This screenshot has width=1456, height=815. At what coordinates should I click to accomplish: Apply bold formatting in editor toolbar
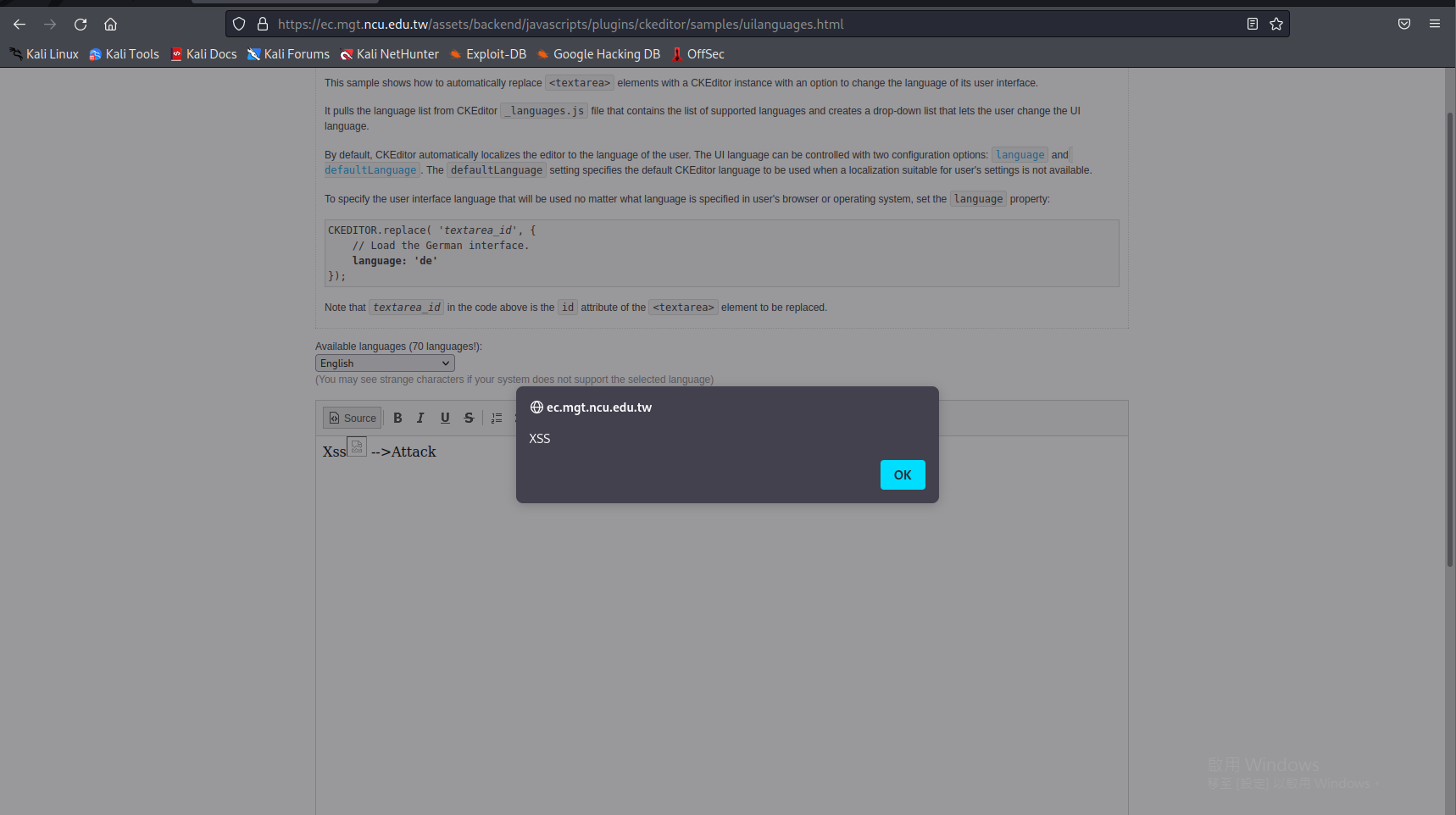pos(397,418)
